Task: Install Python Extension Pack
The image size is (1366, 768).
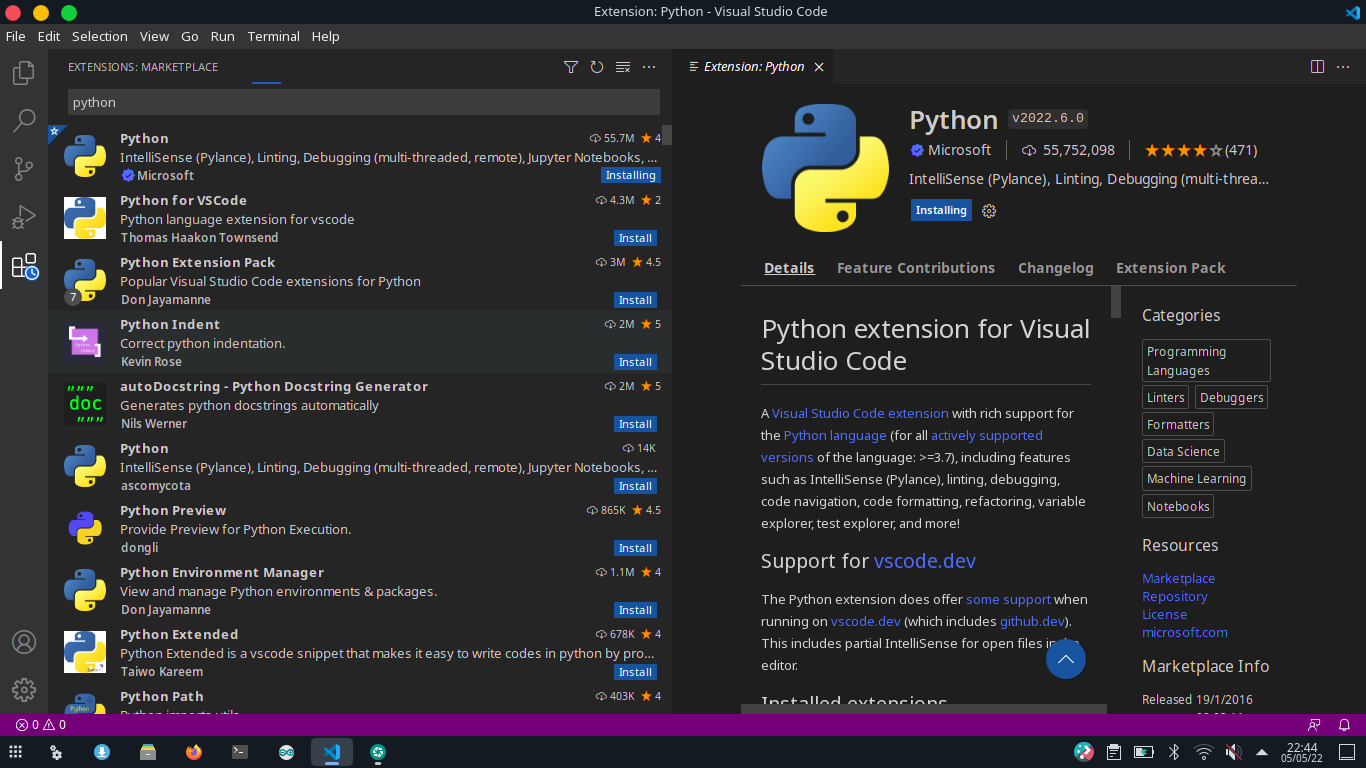Action: (636, 300)
